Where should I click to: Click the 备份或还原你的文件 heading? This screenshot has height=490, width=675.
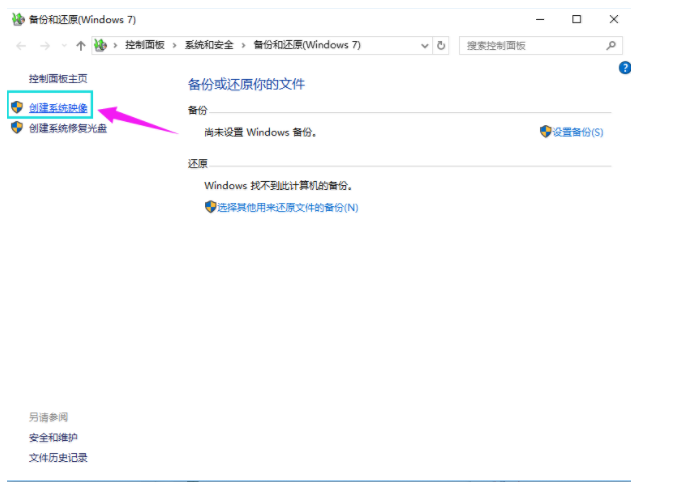point(246,84)
